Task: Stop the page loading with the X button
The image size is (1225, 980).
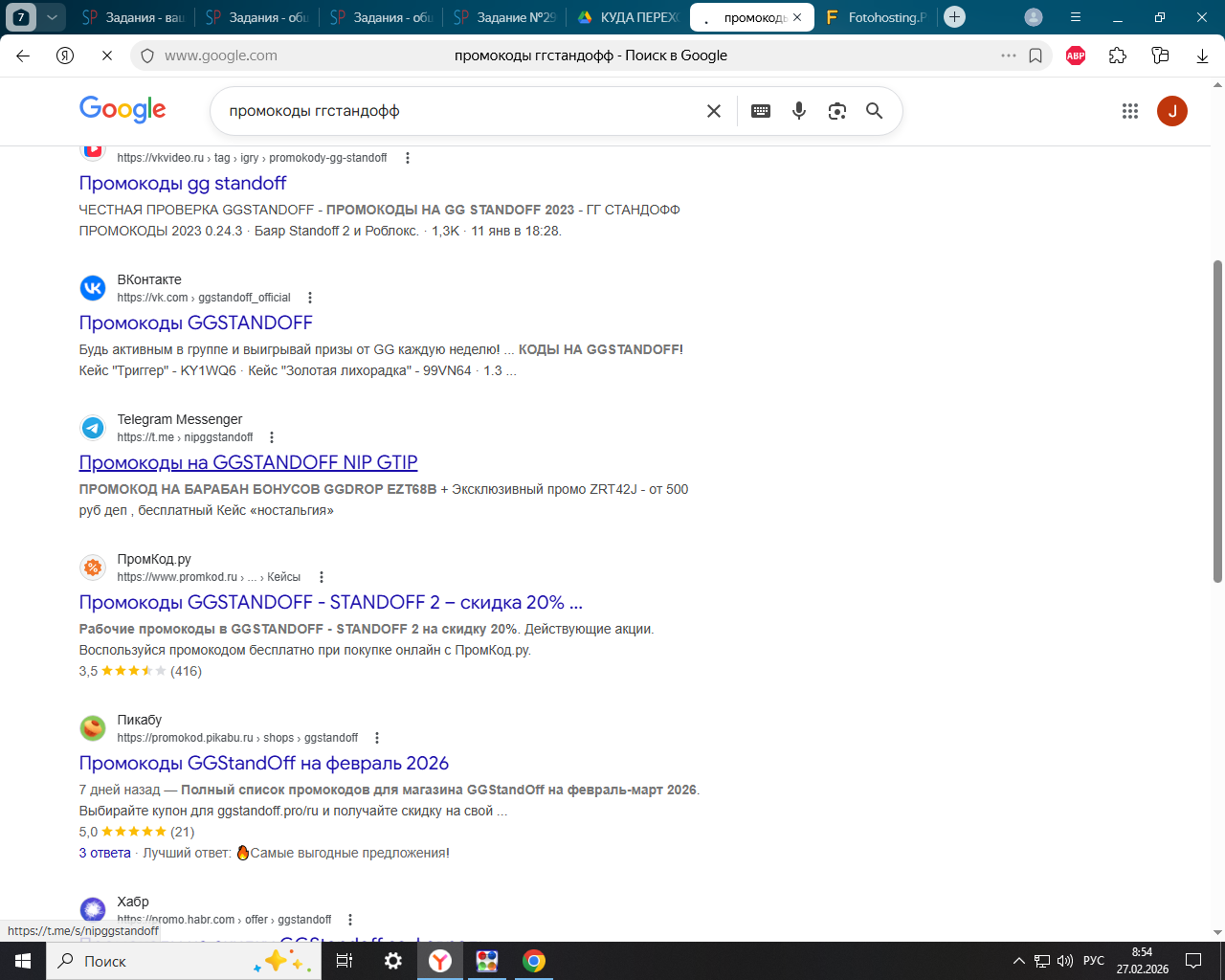Action: click(x=107, y=56)
